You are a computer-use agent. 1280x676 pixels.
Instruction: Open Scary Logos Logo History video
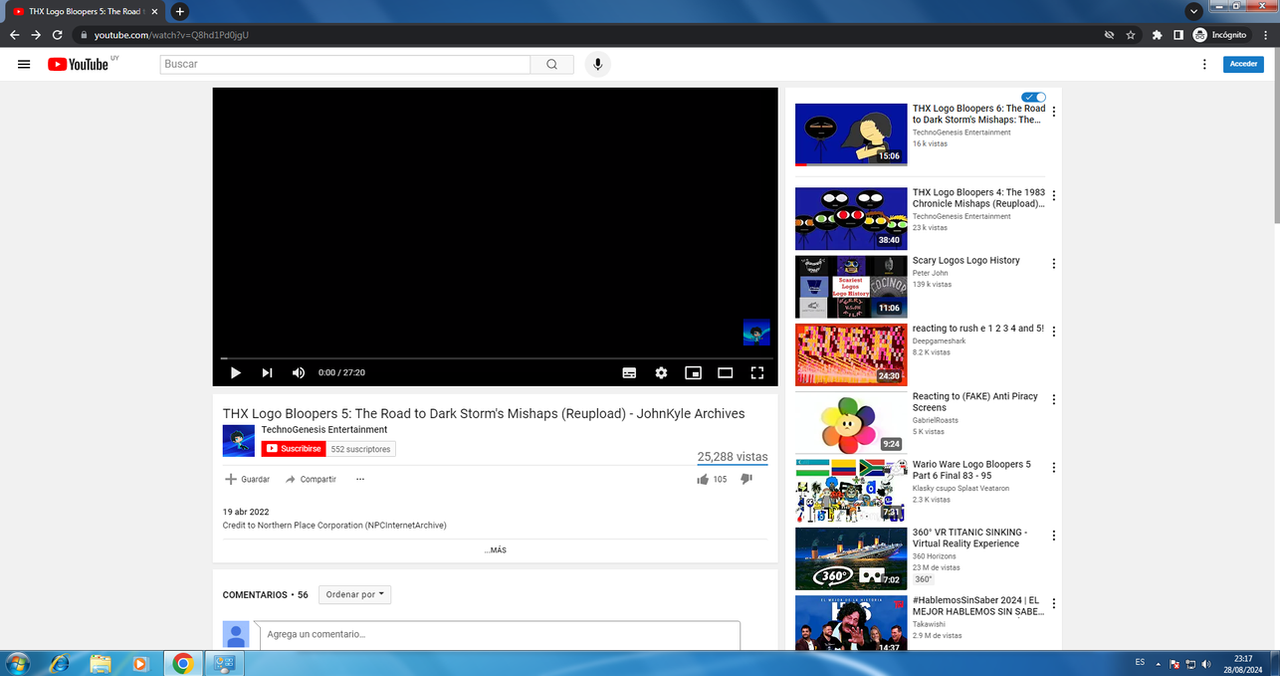click(966, 261)
